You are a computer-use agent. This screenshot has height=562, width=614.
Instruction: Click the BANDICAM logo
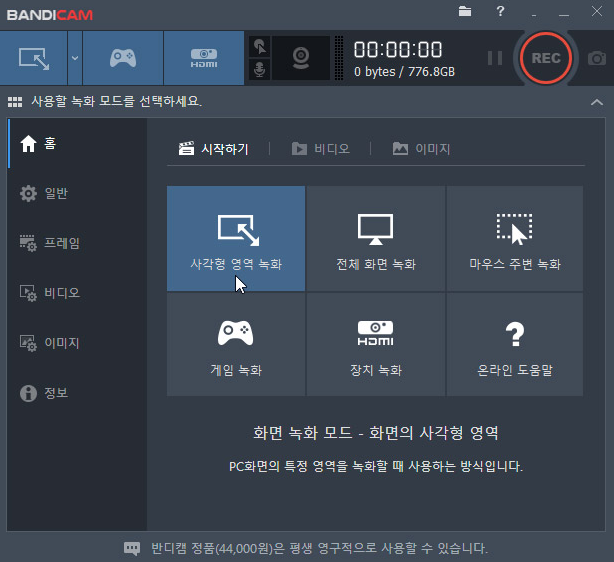pyautogui.click(x=50, y=15)
